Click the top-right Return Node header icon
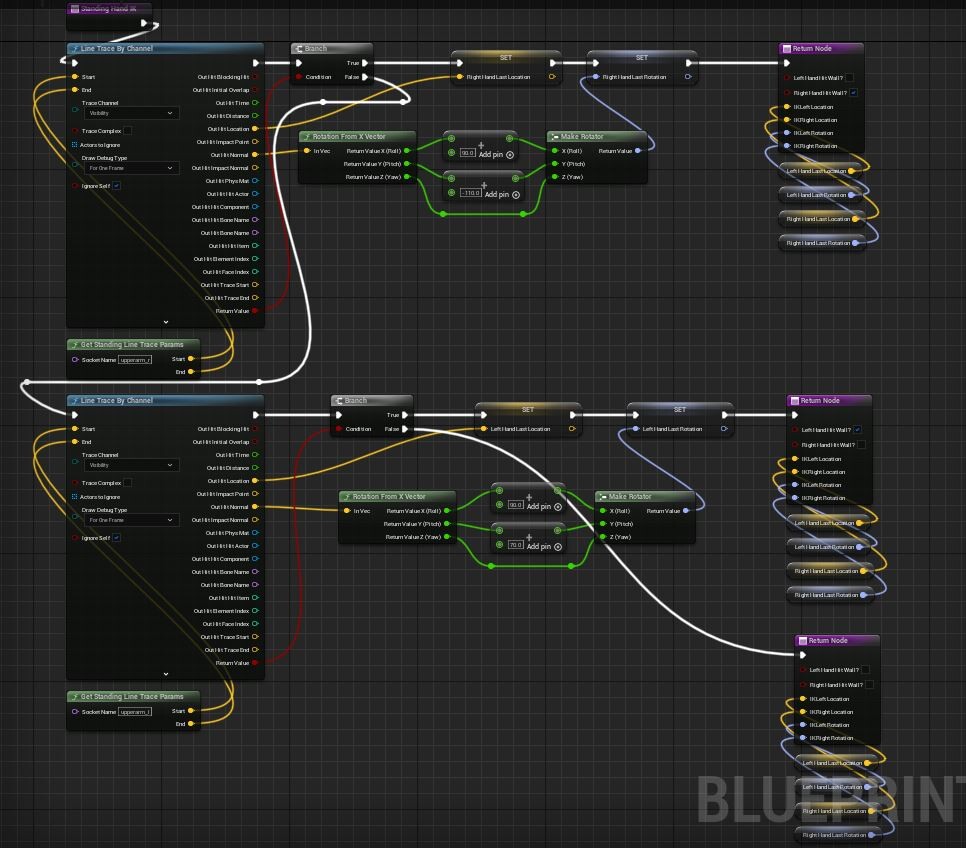Screen dimensions: 966x848 [x=787, y=48]
